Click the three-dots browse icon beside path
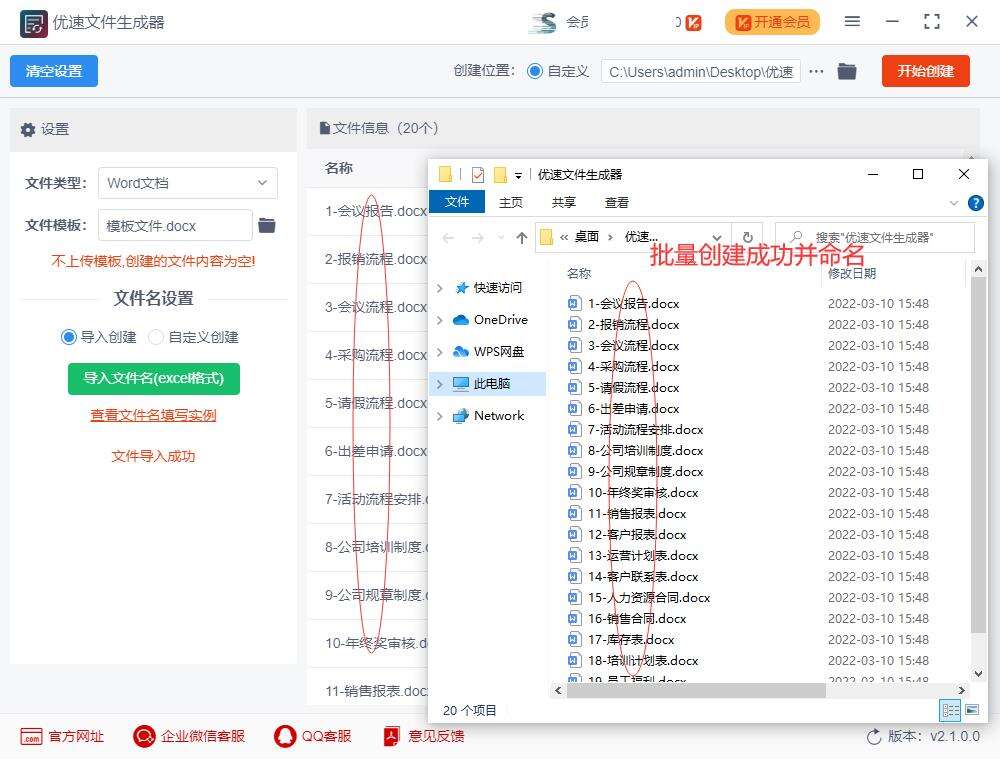The image size is (1000, 760). click(x=816, y=71)
